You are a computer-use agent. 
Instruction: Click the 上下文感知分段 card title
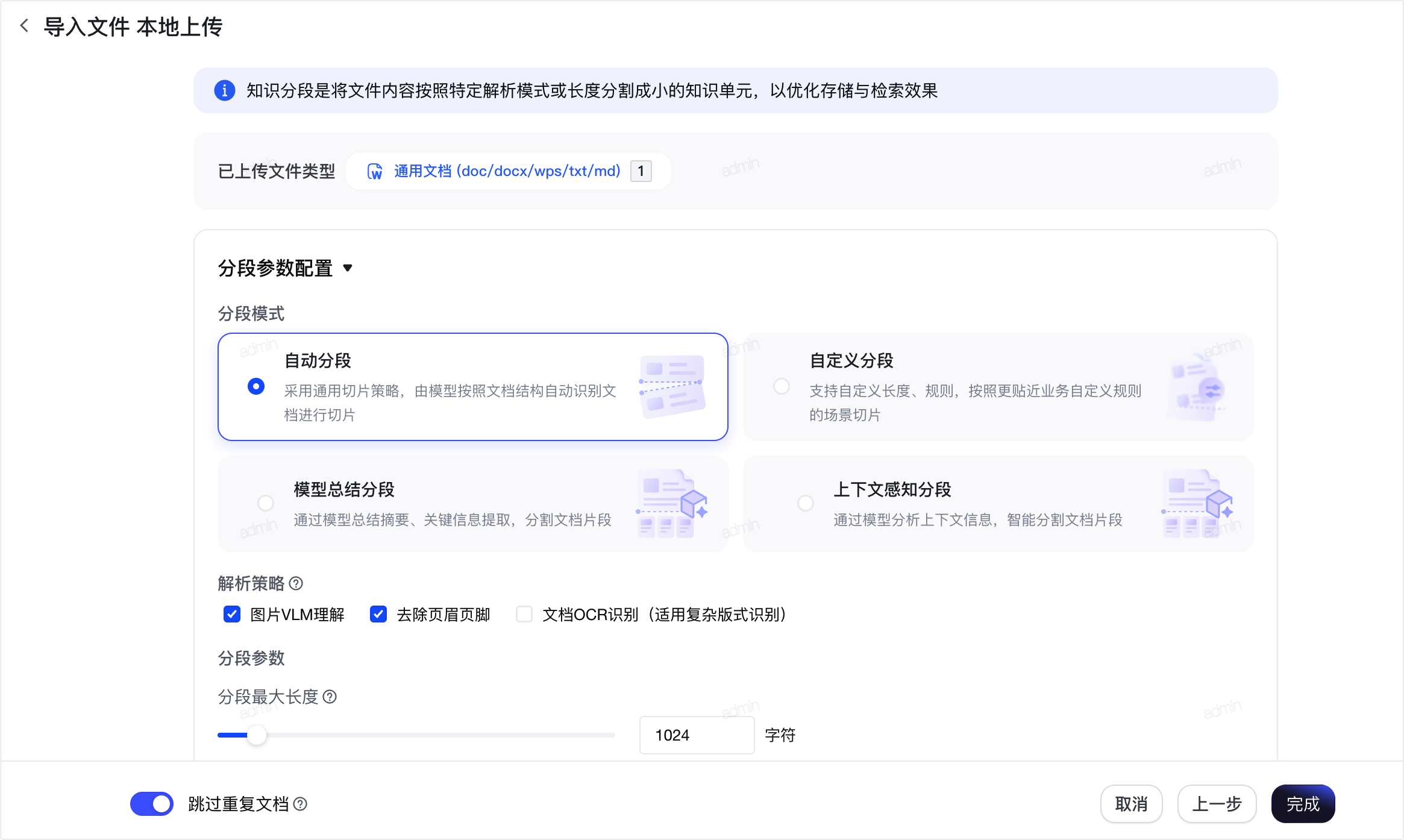[892, 489]
